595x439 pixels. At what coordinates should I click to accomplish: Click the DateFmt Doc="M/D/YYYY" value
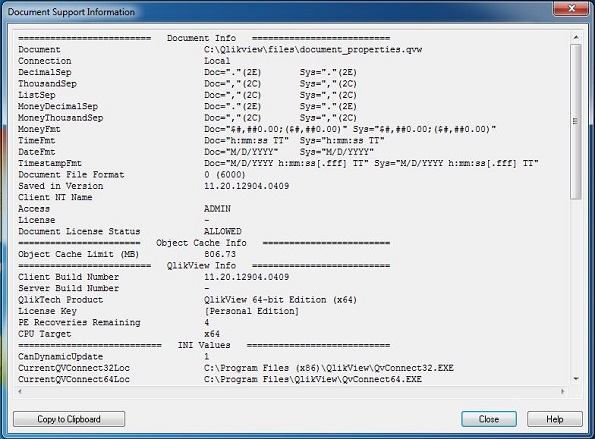(241, 152)
